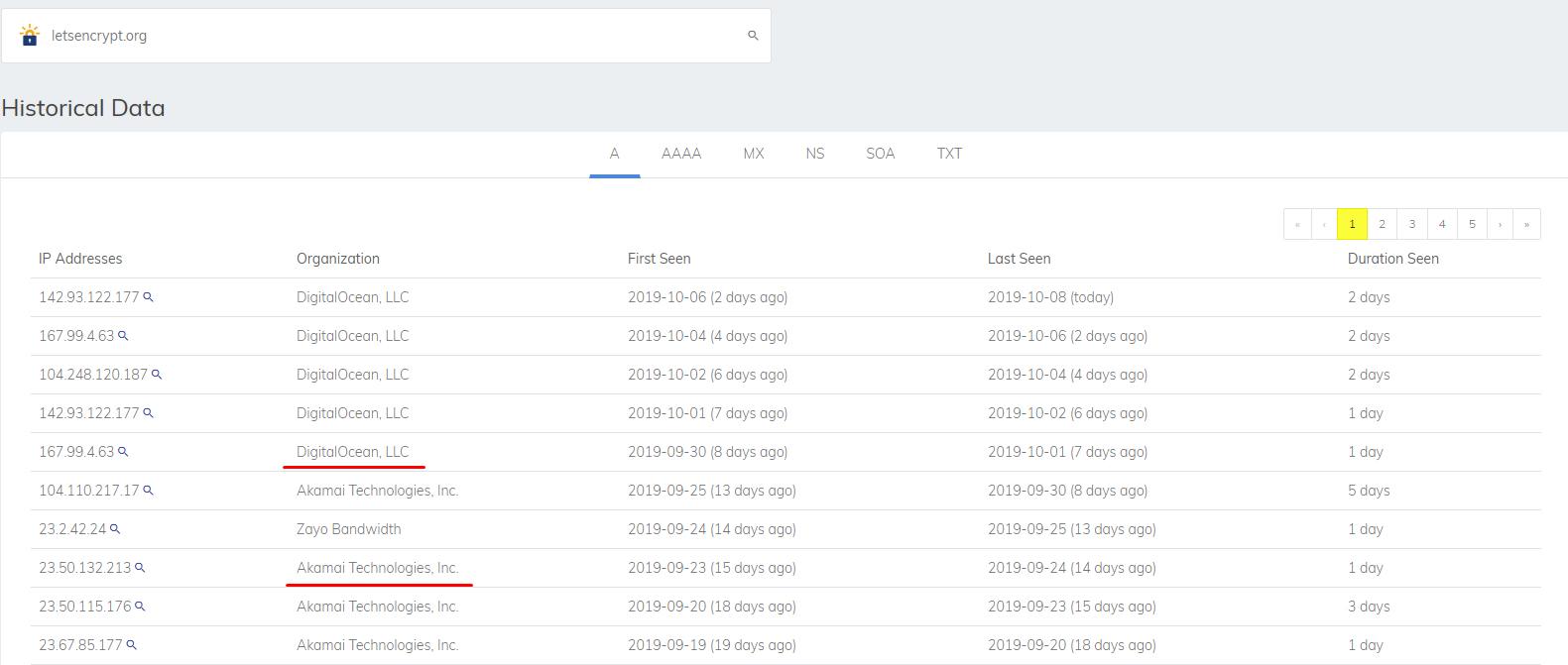
Task: Open IP address 23.50.115.176
Action: coord(85,607)
